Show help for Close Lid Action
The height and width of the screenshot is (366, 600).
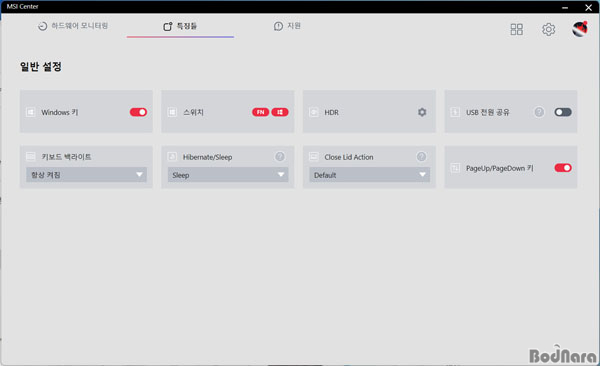[421, 157]
